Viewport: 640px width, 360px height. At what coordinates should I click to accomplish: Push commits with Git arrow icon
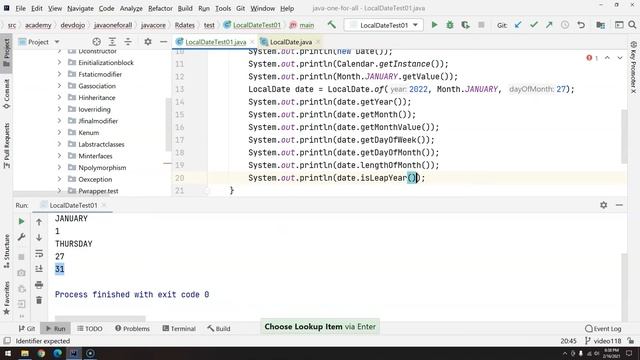pos(549,25)
